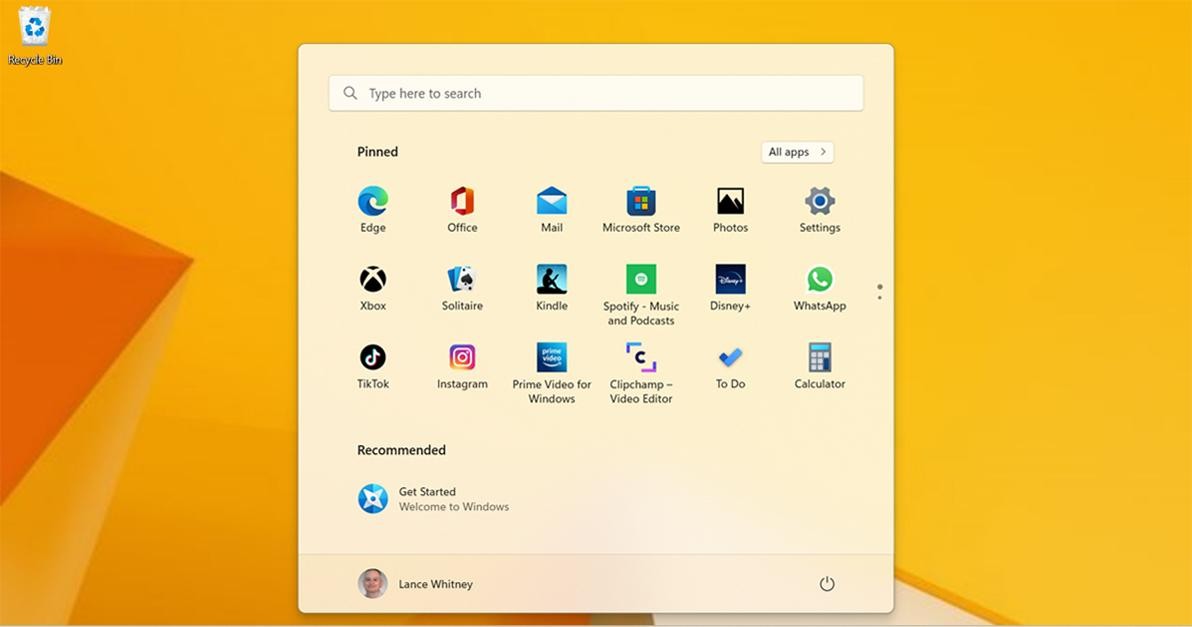Launch the Calculator app
The height and width of the screenshot is (627, 1192).
(x=820, y=366)
